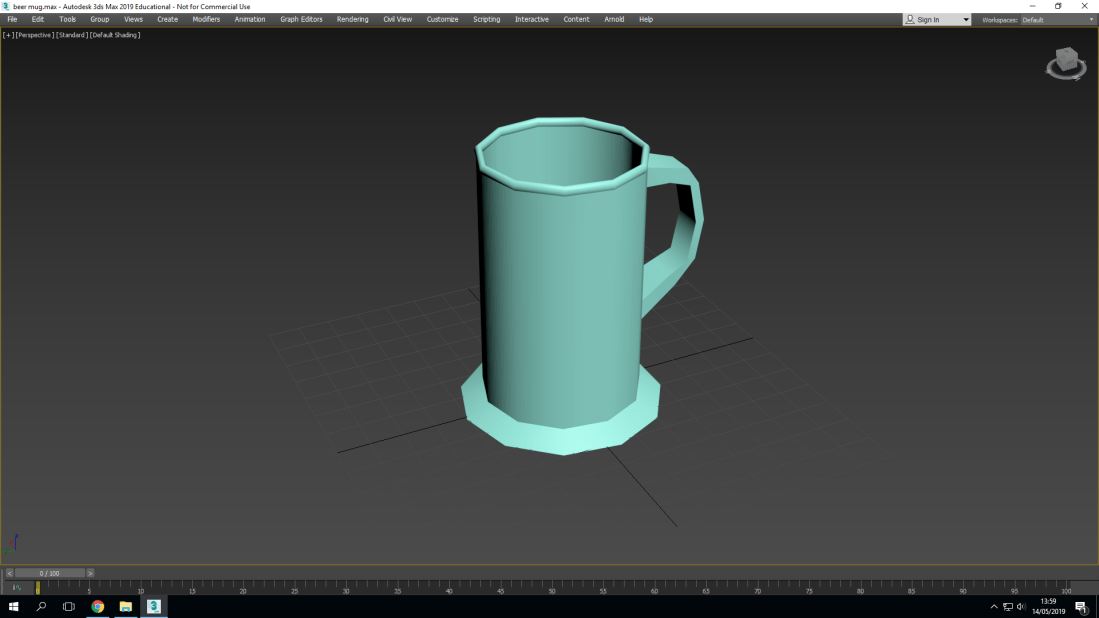
Task: Click the network icon in the system tray
Action: [1007, 606]
